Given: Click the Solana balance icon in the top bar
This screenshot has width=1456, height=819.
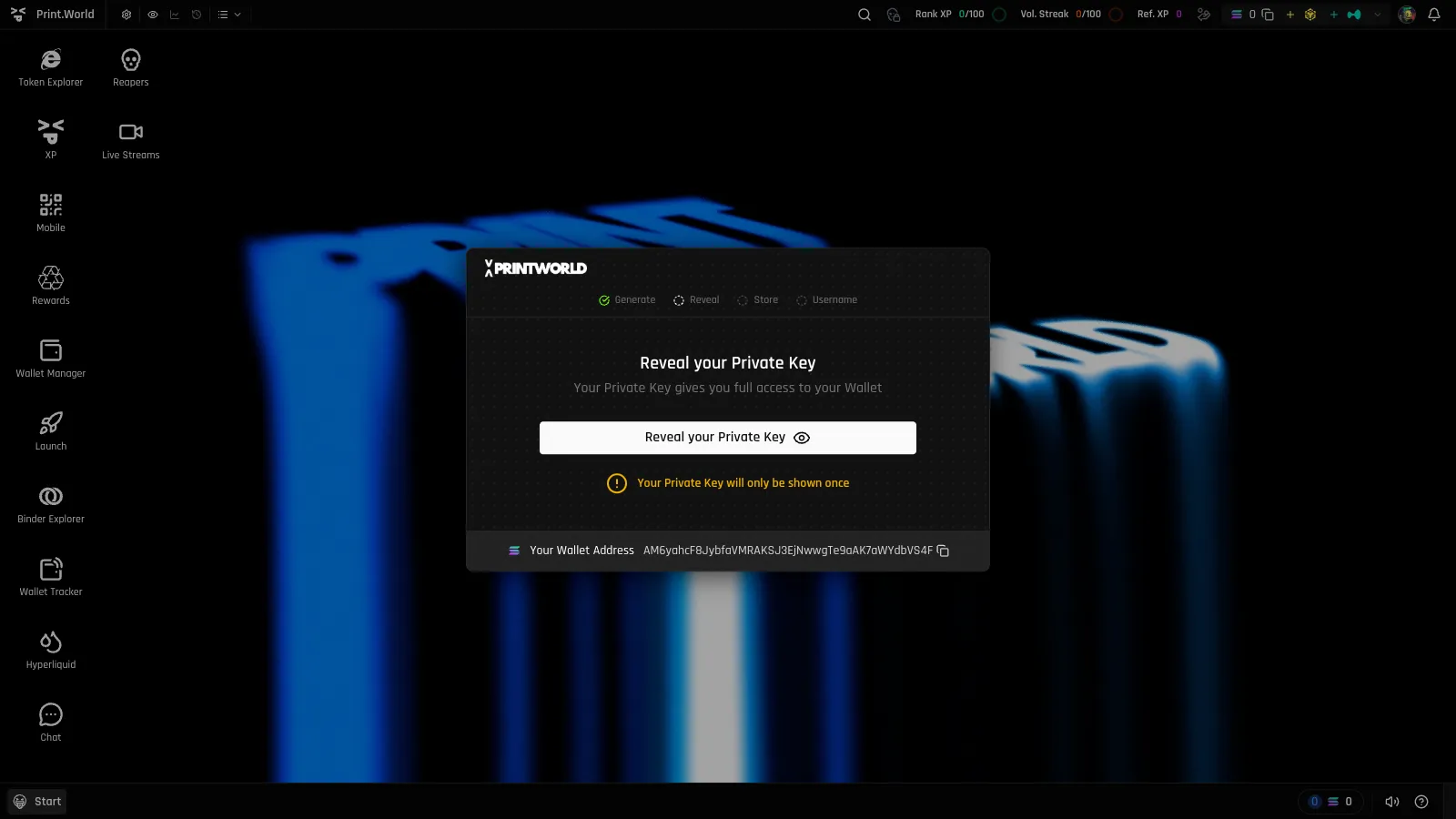Looking at the screenshot, I should point(1237,15).
